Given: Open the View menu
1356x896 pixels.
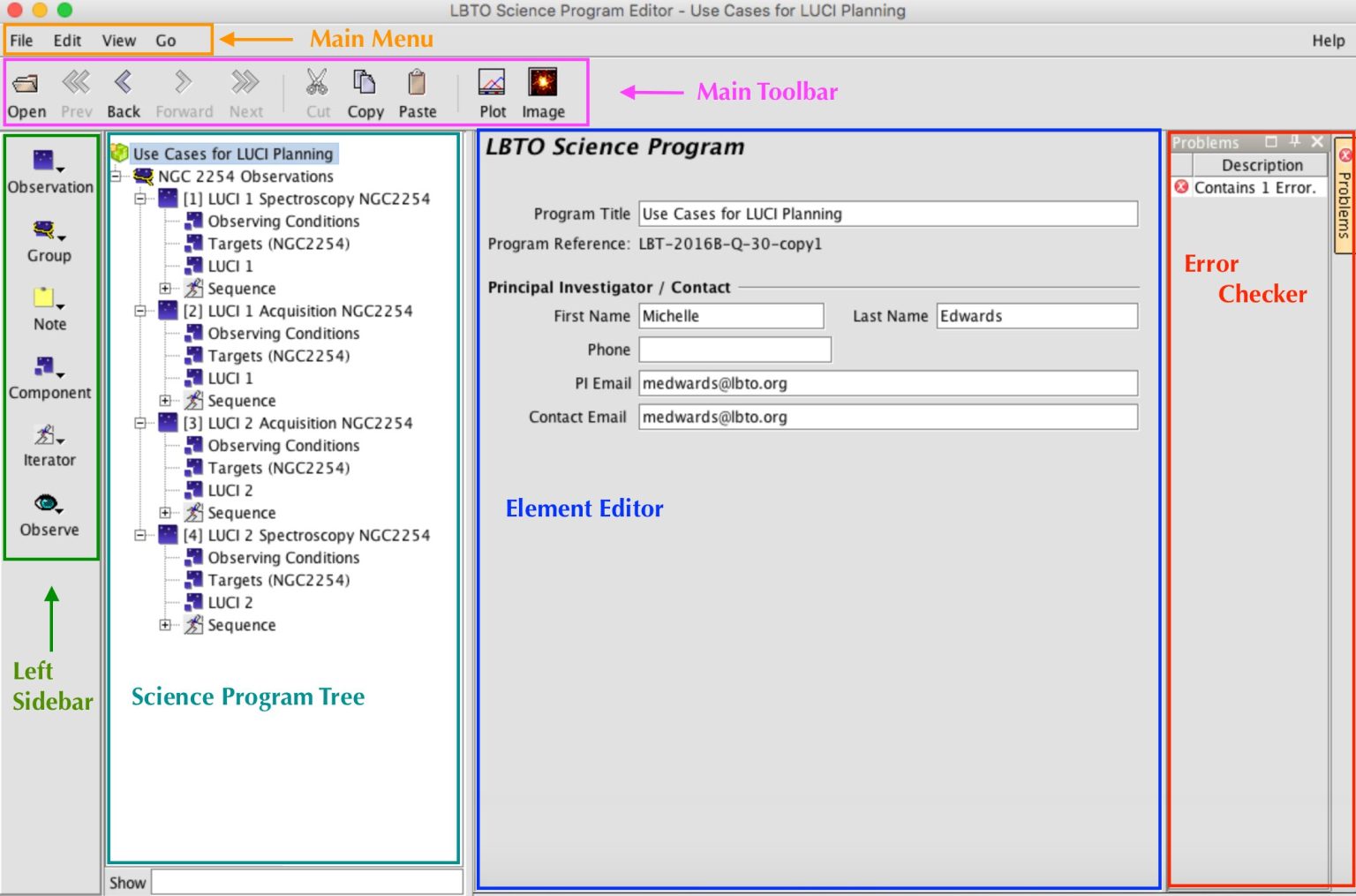Looking at the screenshot, I should pos(119,41).
